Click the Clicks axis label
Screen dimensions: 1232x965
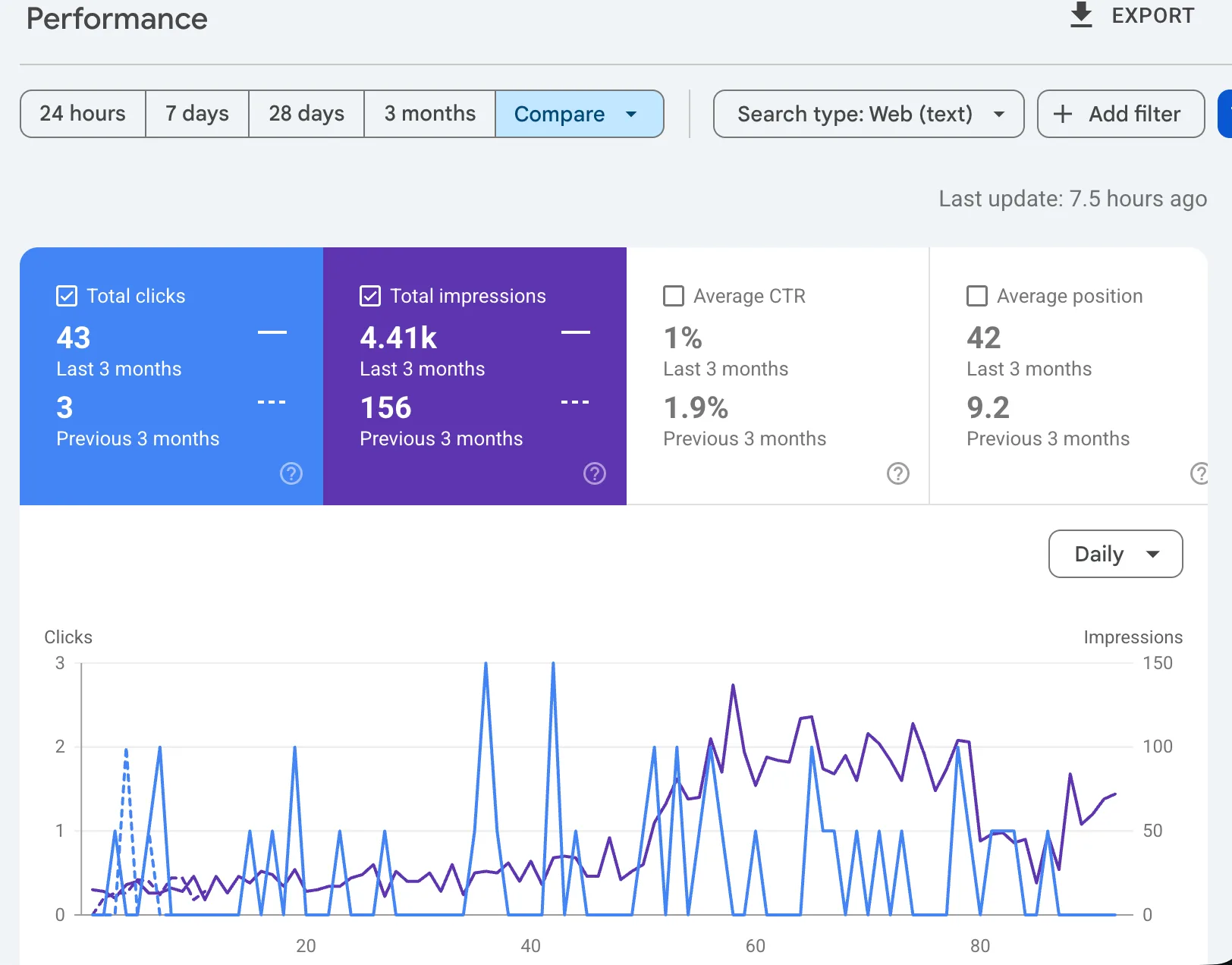(68, 637)
